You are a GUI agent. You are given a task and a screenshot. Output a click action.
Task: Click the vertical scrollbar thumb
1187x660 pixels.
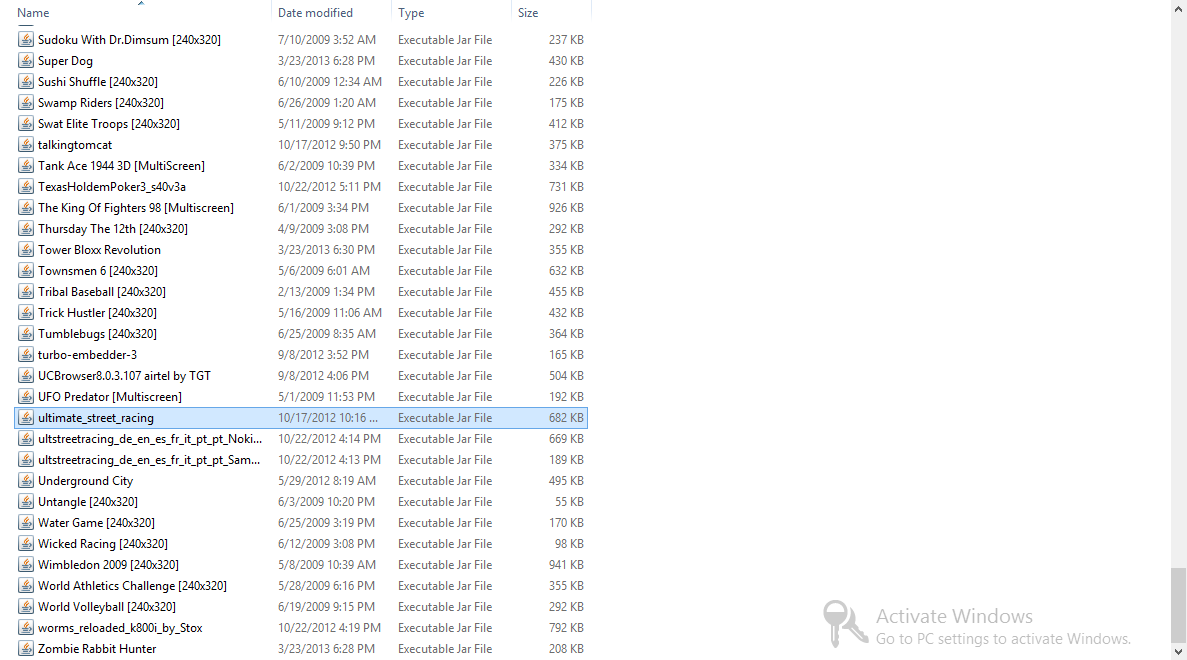point(1178,605)
